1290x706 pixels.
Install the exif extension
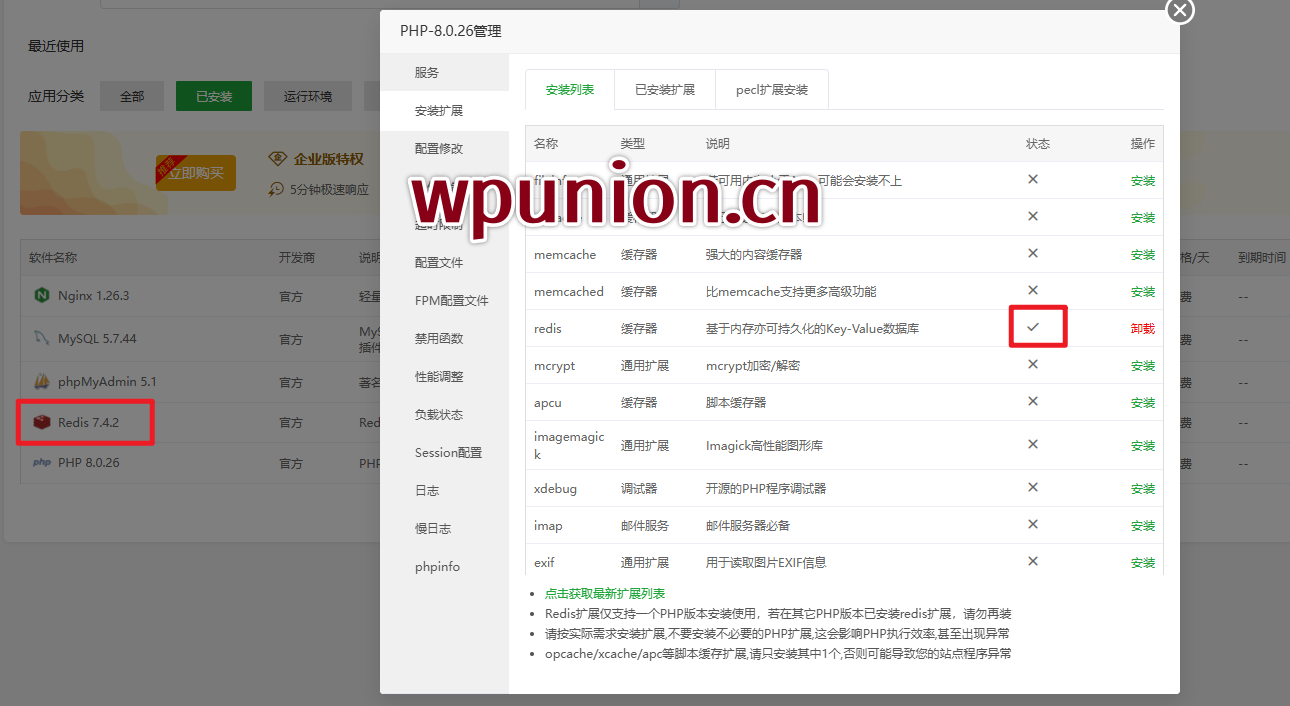(1143, 563)
